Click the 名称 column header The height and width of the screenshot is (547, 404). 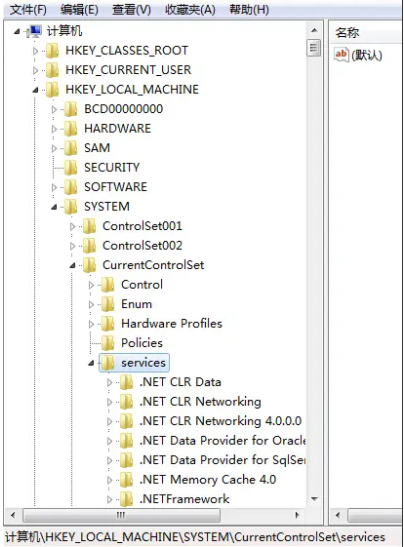366,33
